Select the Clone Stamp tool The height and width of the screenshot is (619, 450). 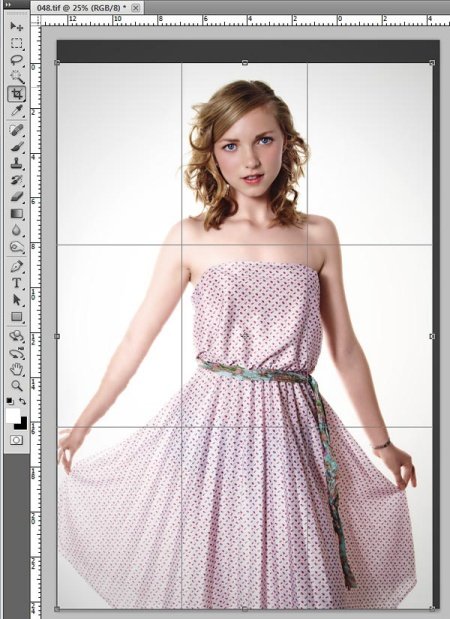[x=17, y=163]
